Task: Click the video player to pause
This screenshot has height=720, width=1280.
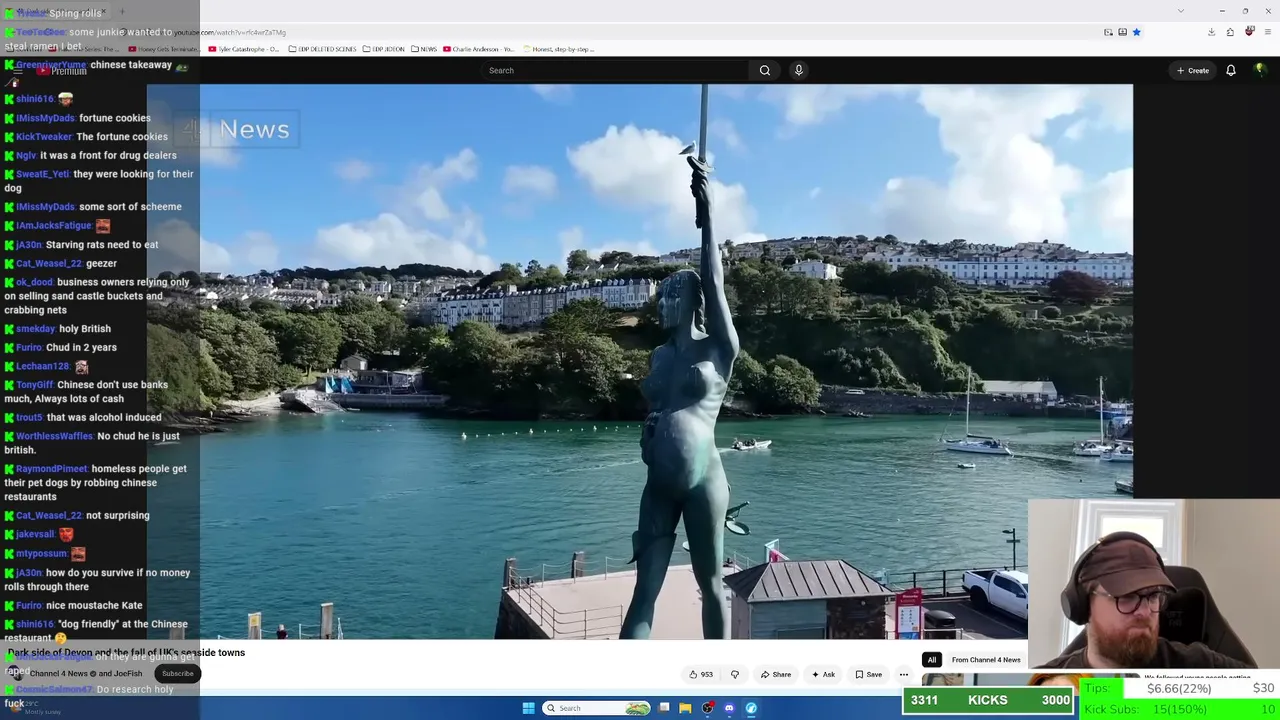Action: click(640, 360)
